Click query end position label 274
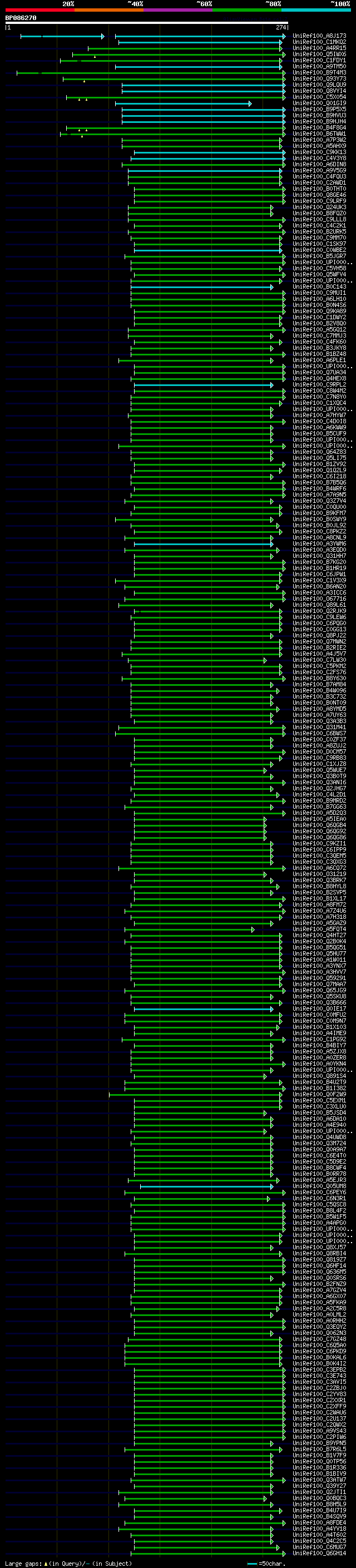This screenshot has width=356, height=1568. click(x=281, y=27)
